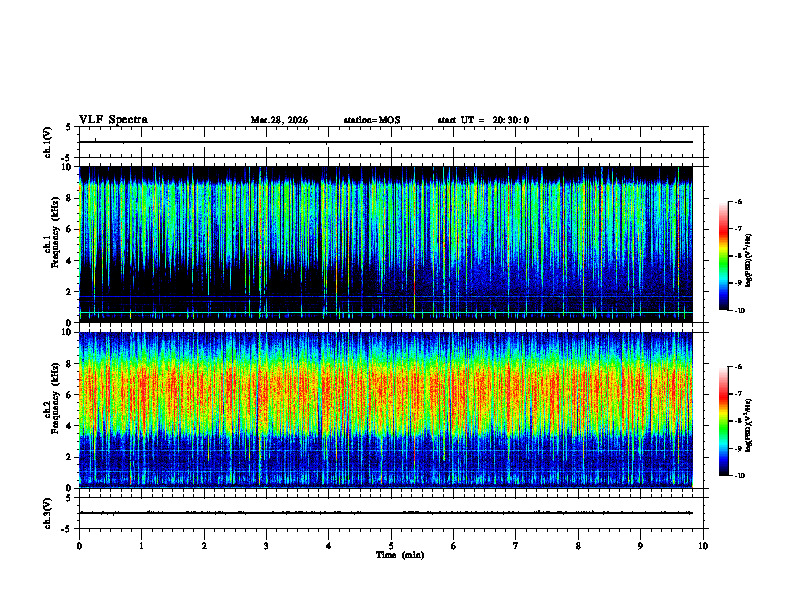Click the date label 'Mar.28, 2026'

coord(279,120)
